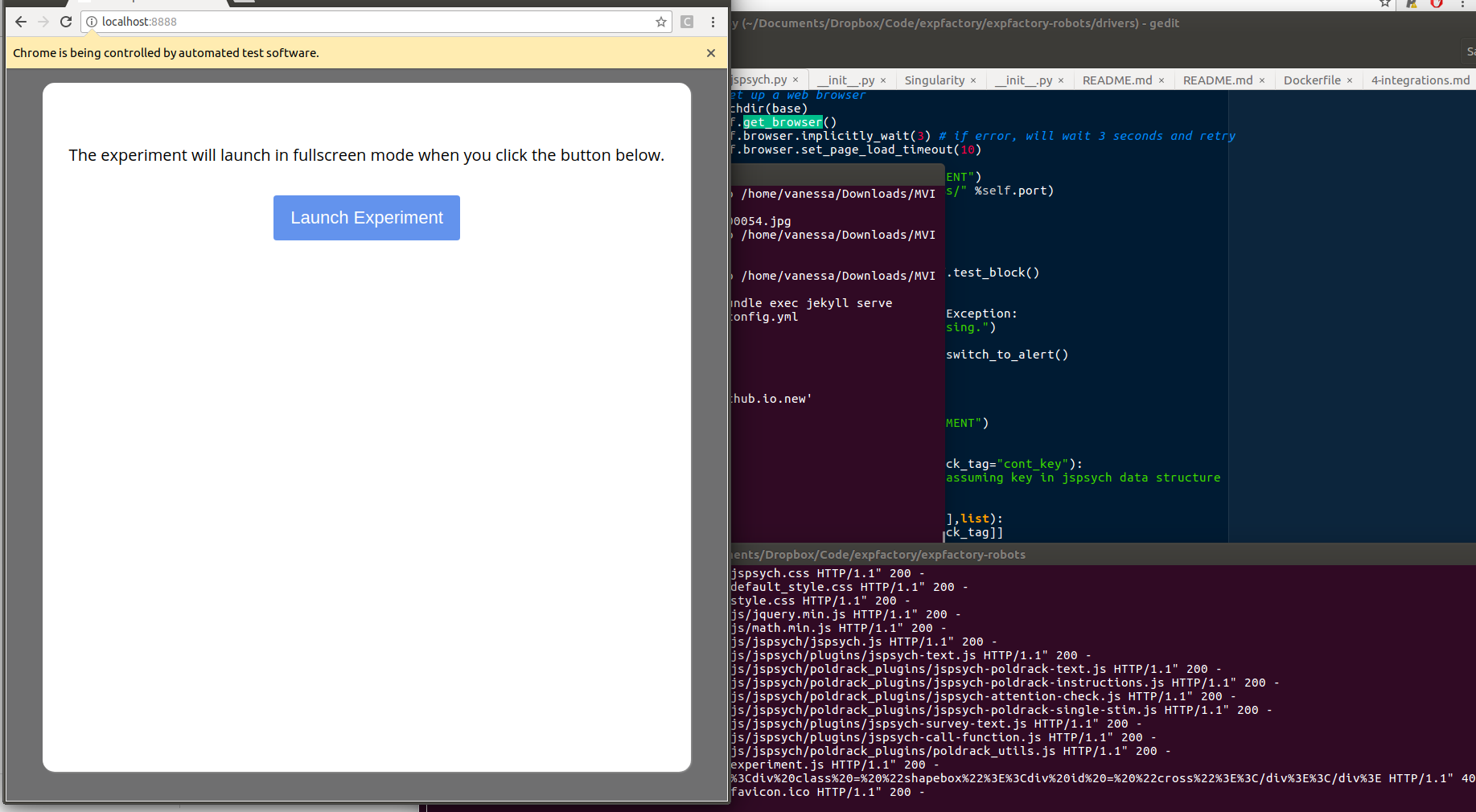Click the 'jspsych-poldrack-instructions.js' log line
The width and height of the screenshot is (1476, 812).
(1006, 683)
